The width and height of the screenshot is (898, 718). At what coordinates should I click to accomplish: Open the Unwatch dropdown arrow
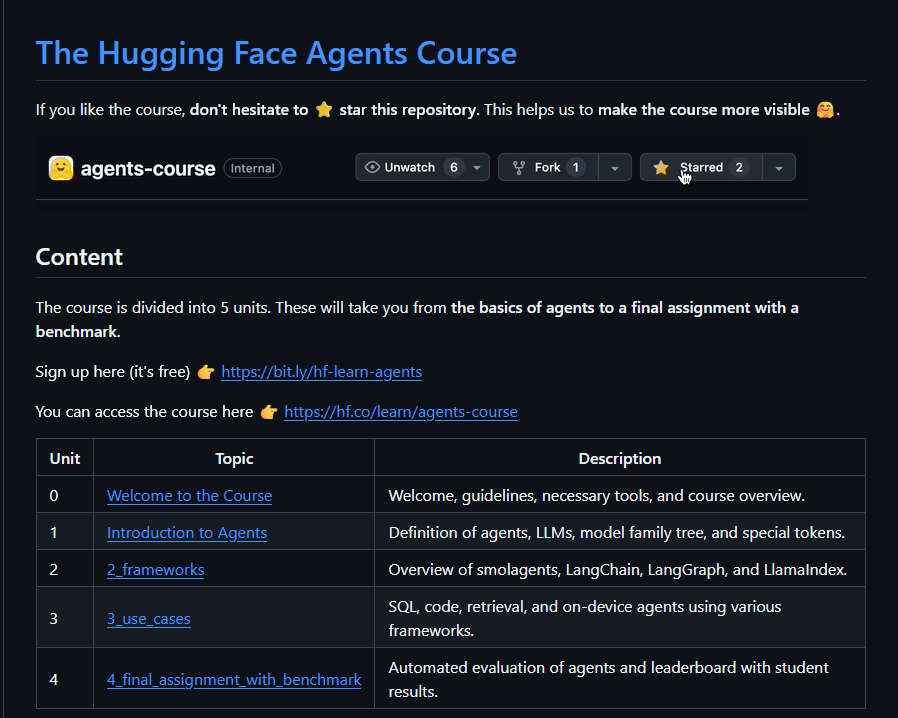click(476, 168)
